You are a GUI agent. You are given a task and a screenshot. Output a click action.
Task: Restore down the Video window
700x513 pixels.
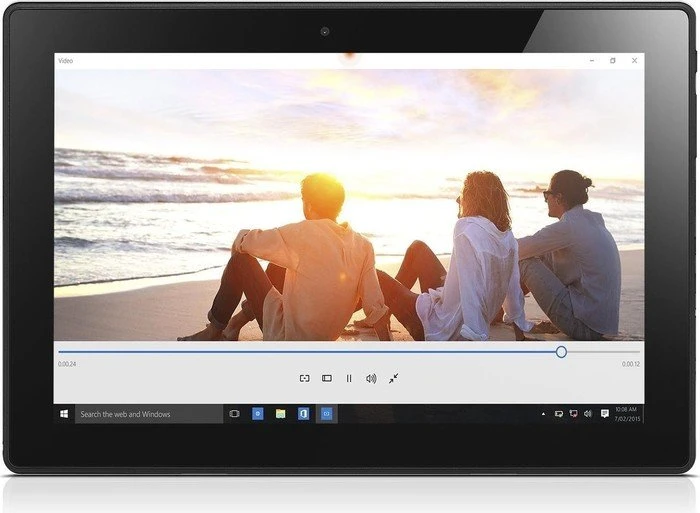tap(613, 61)
